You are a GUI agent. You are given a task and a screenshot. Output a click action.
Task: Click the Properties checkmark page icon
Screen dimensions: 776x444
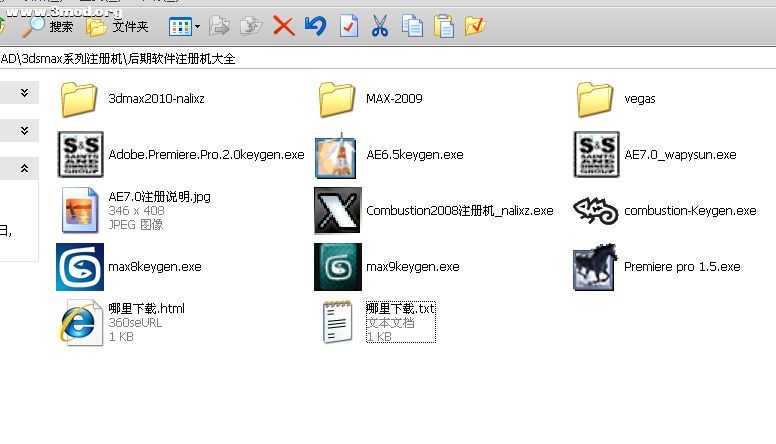pos(347,26)
